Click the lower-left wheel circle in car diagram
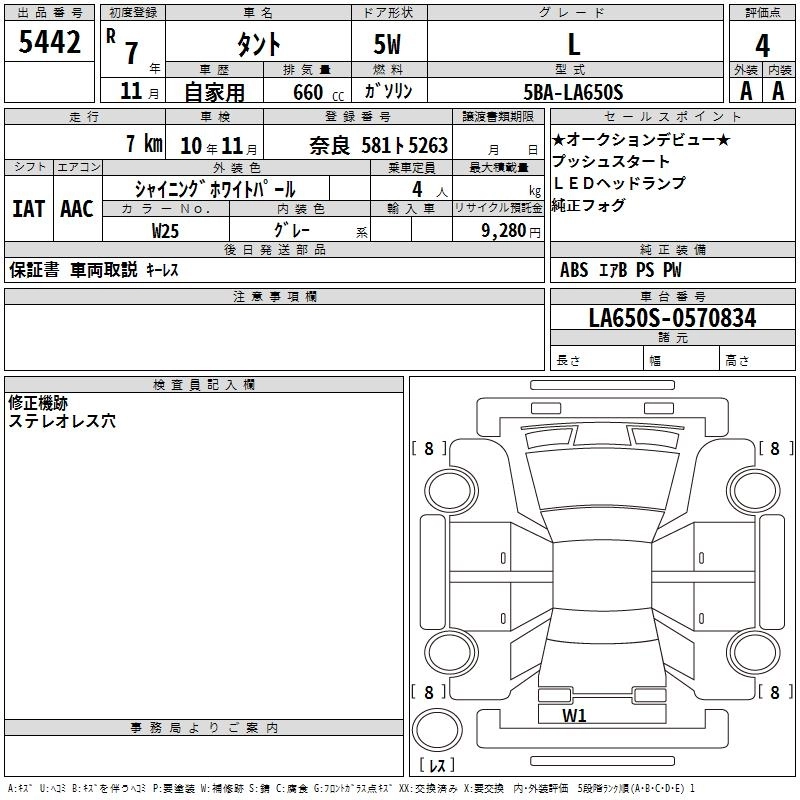This screenshot has width=800, height=800. coord(452,650)
